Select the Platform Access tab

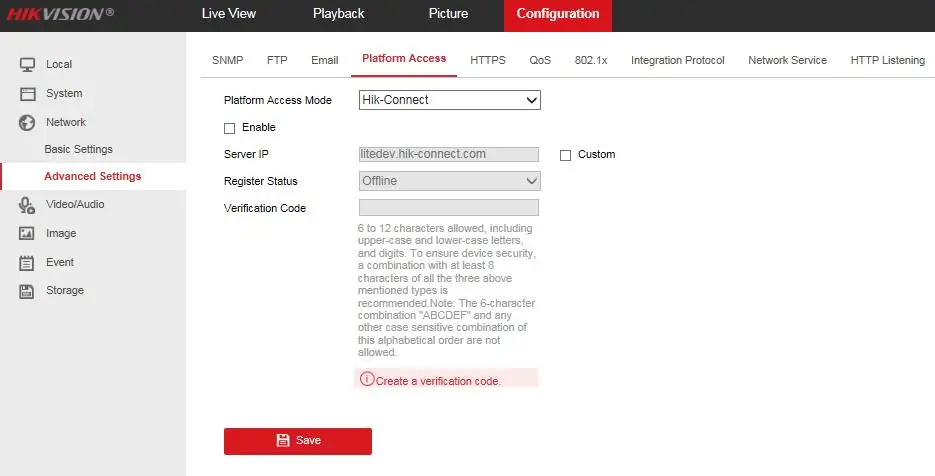point(404,58)
